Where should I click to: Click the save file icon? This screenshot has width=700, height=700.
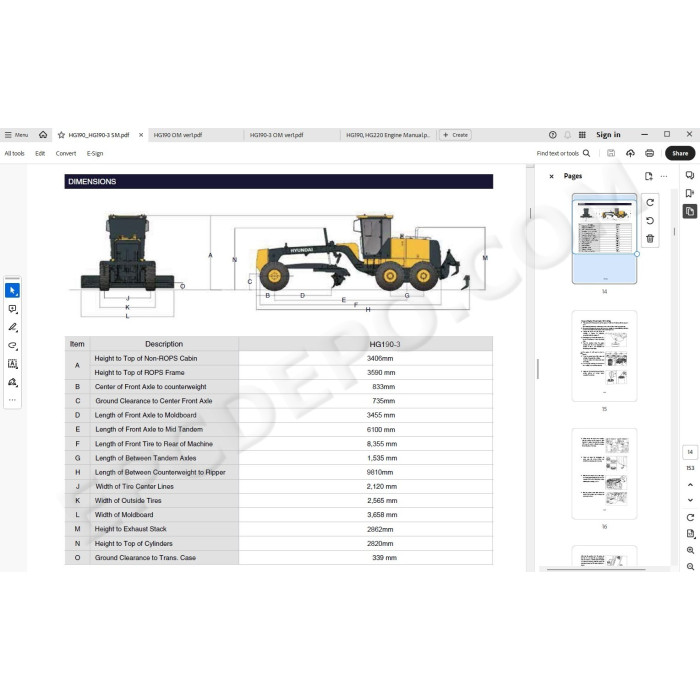point(611,154)
